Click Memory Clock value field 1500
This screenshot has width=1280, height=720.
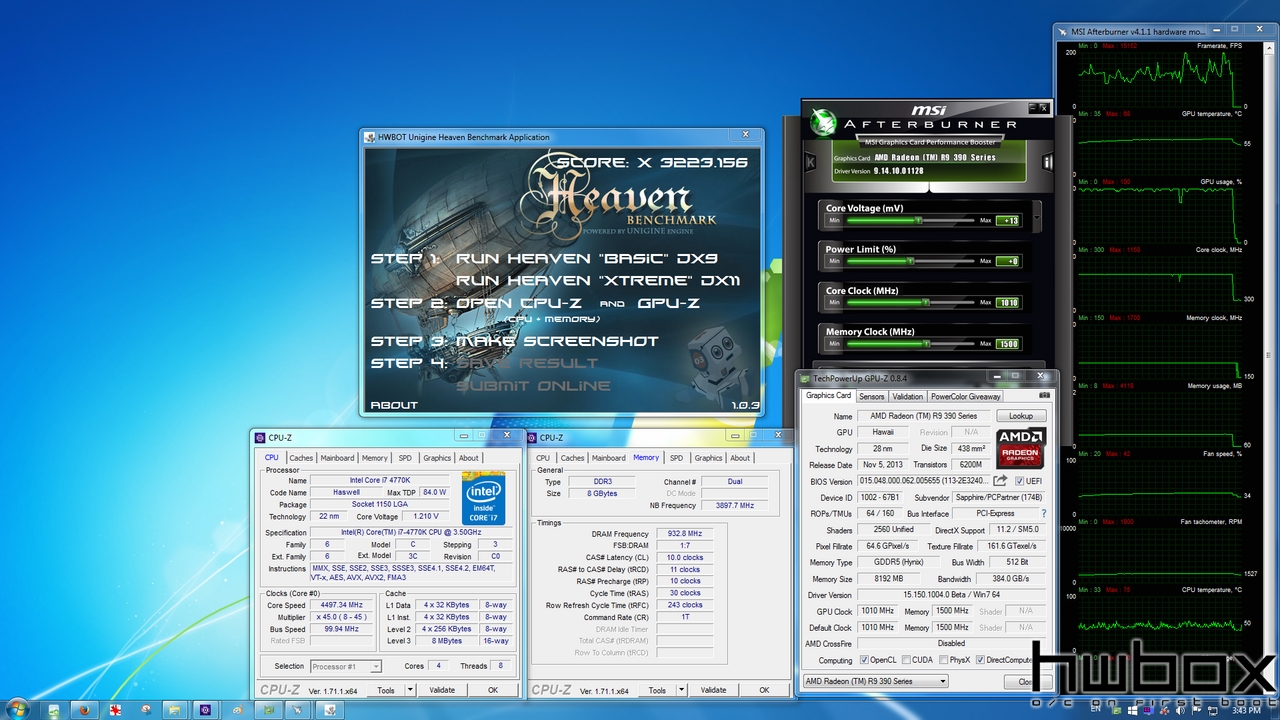click(x=1008, y=344)
